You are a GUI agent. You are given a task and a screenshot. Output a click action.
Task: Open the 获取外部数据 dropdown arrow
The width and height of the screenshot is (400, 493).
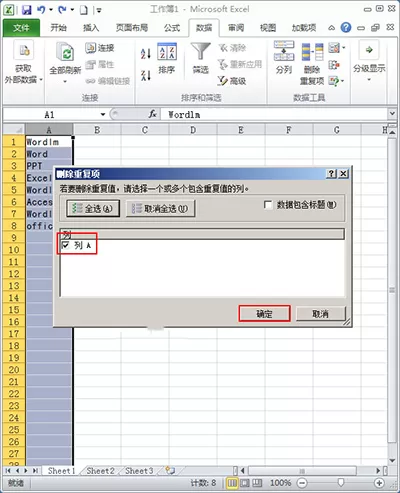(x=41, y=80)
